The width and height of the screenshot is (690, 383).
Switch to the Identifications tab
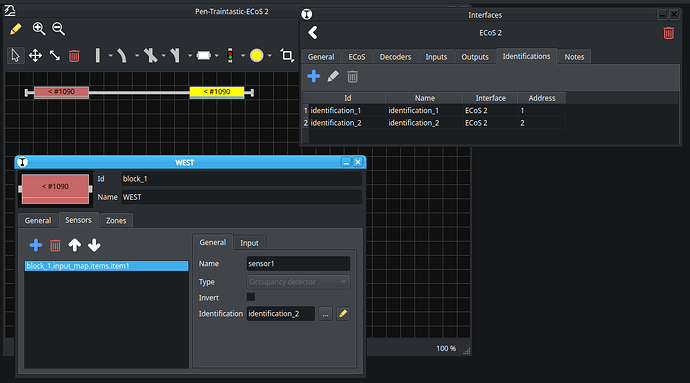[526, 56]
